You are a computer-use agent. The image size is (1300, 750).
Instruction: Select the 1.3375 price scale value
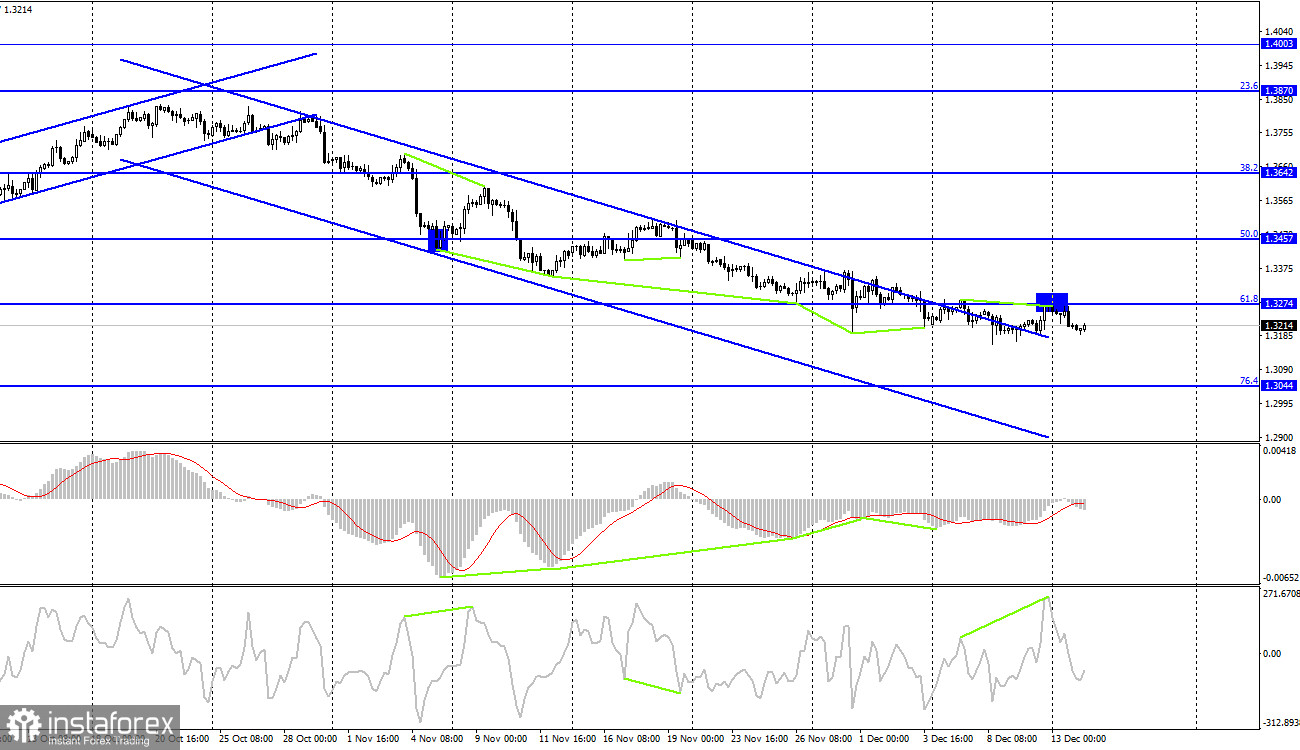(1280, 269)
